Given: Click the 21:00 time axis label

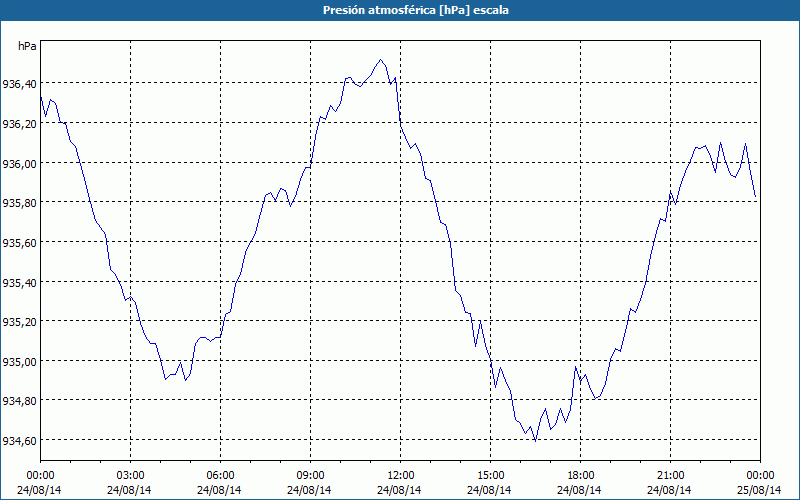Looking at the screenshot, I should pyautogui.click(x=670, y=476).
